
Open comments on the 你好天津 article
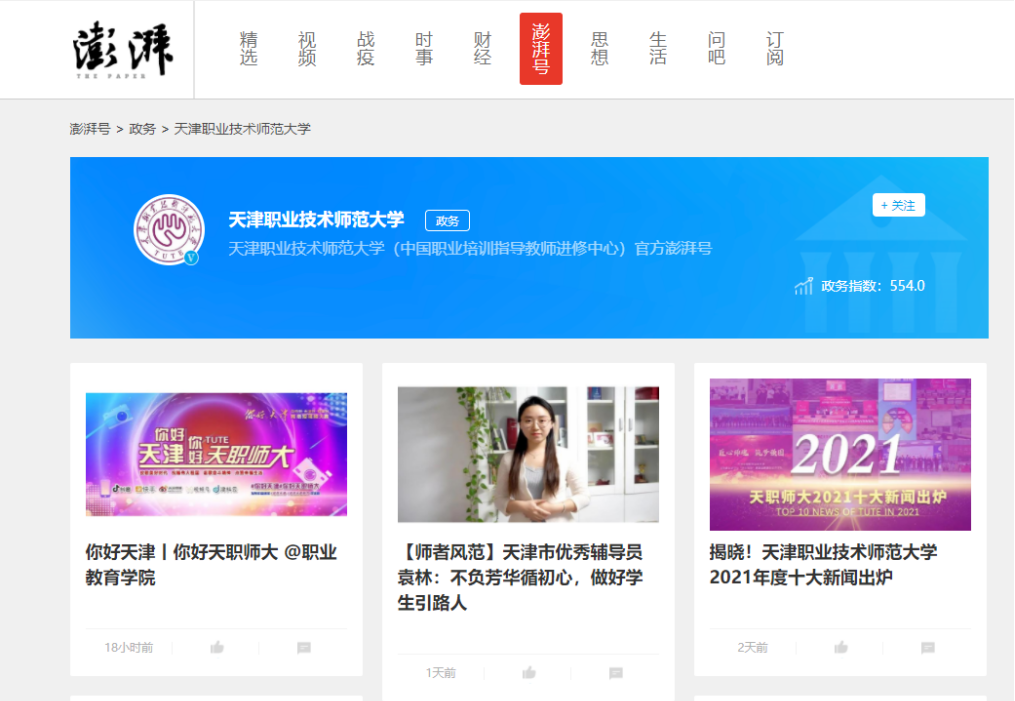(304, 647)
